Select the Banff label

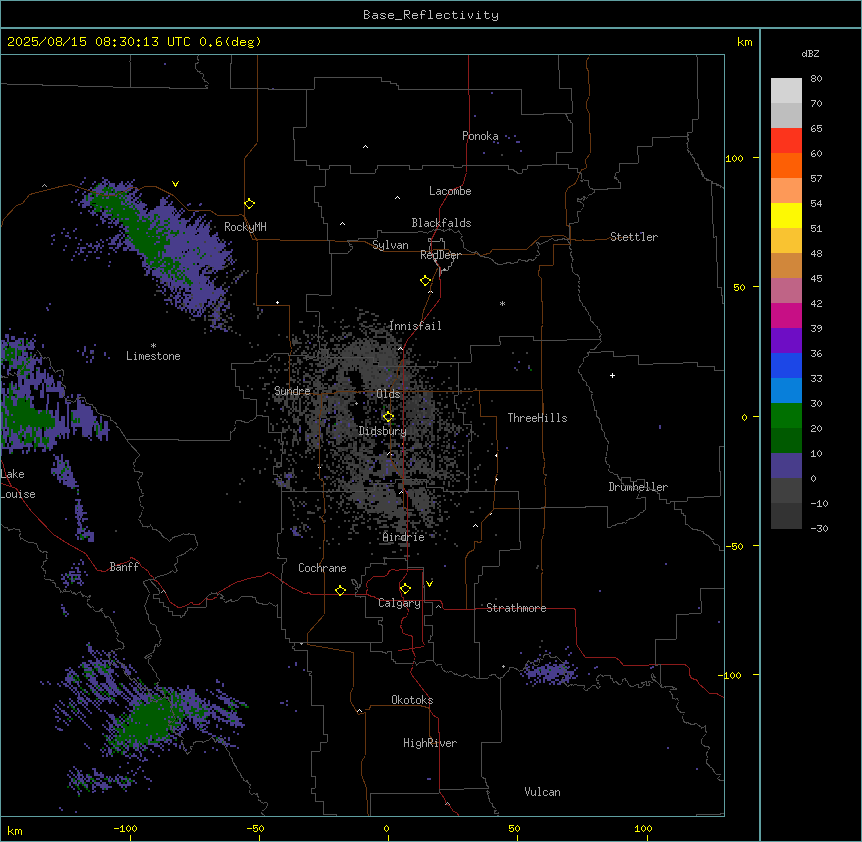(124, 567)
